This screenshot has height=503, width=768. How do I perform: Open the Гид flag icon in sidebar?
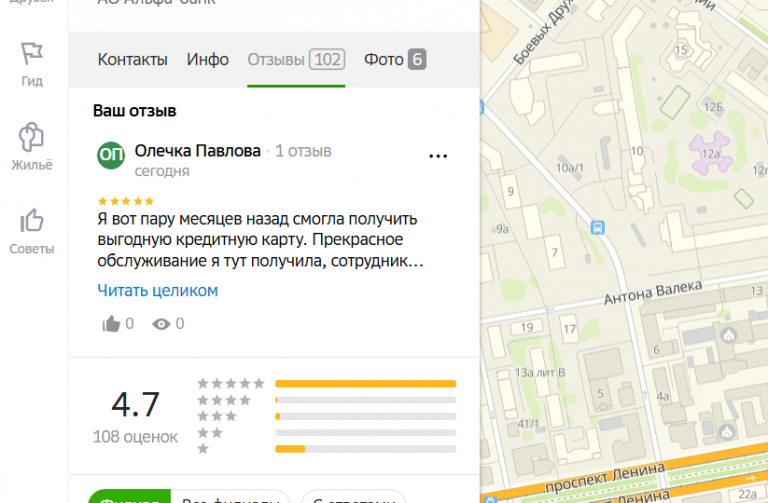coord(32,53)
